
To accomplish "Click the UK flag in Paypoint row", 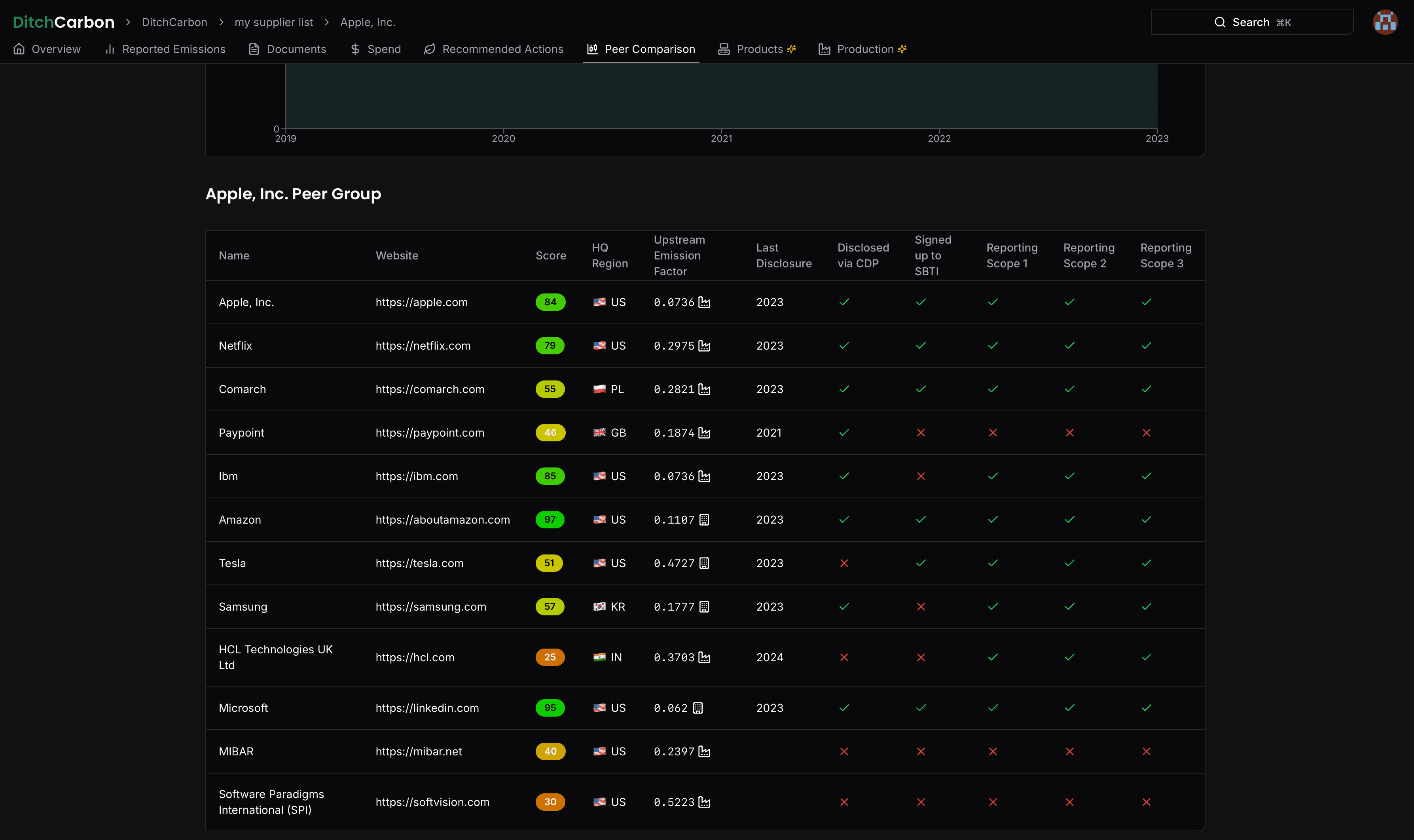I will pyautogui.click(x=599, y=433).
